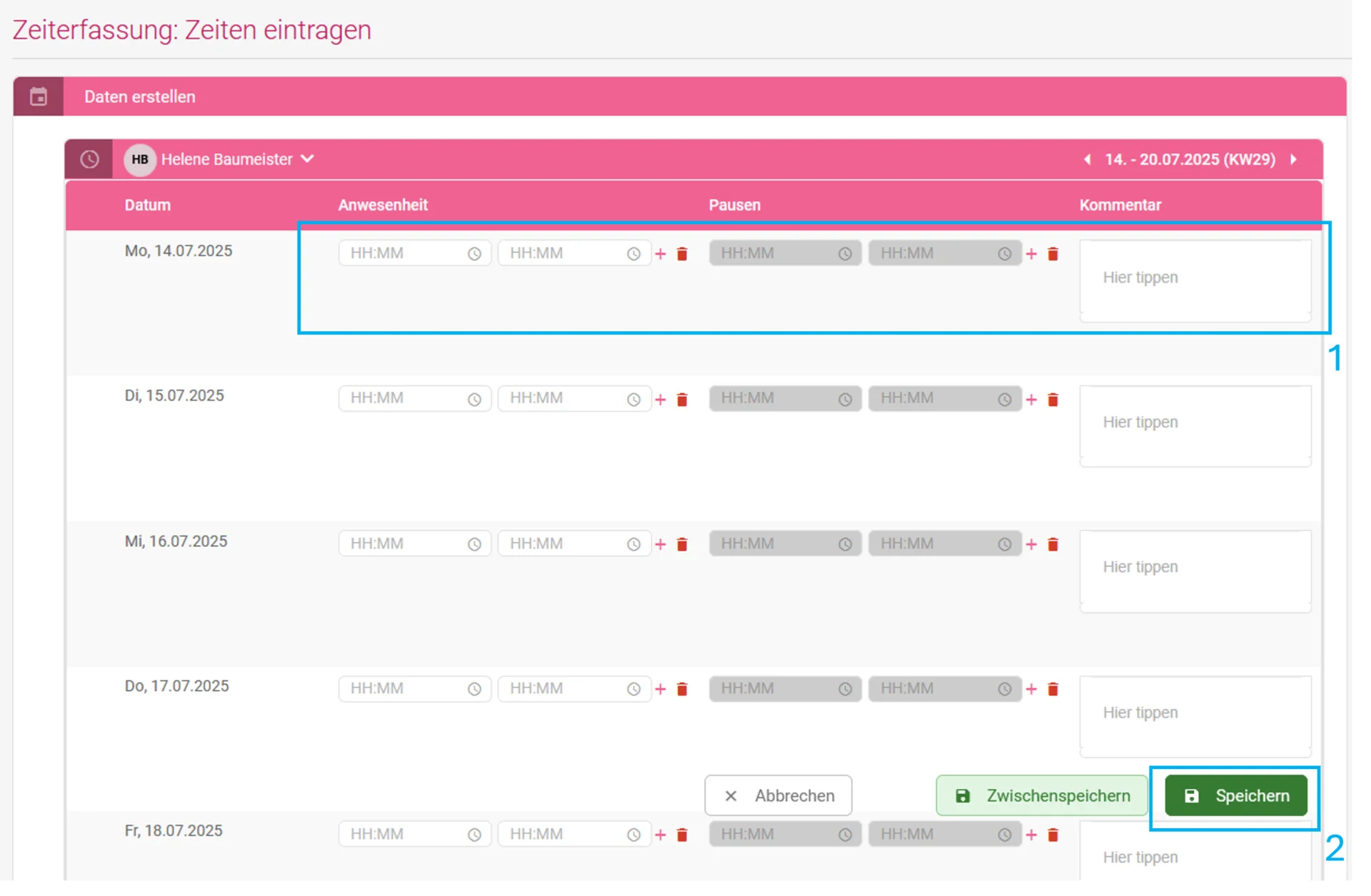Viewport: 1371px width, 896px height.
Task: Click the Pausen column header
Action: point(735,205)
